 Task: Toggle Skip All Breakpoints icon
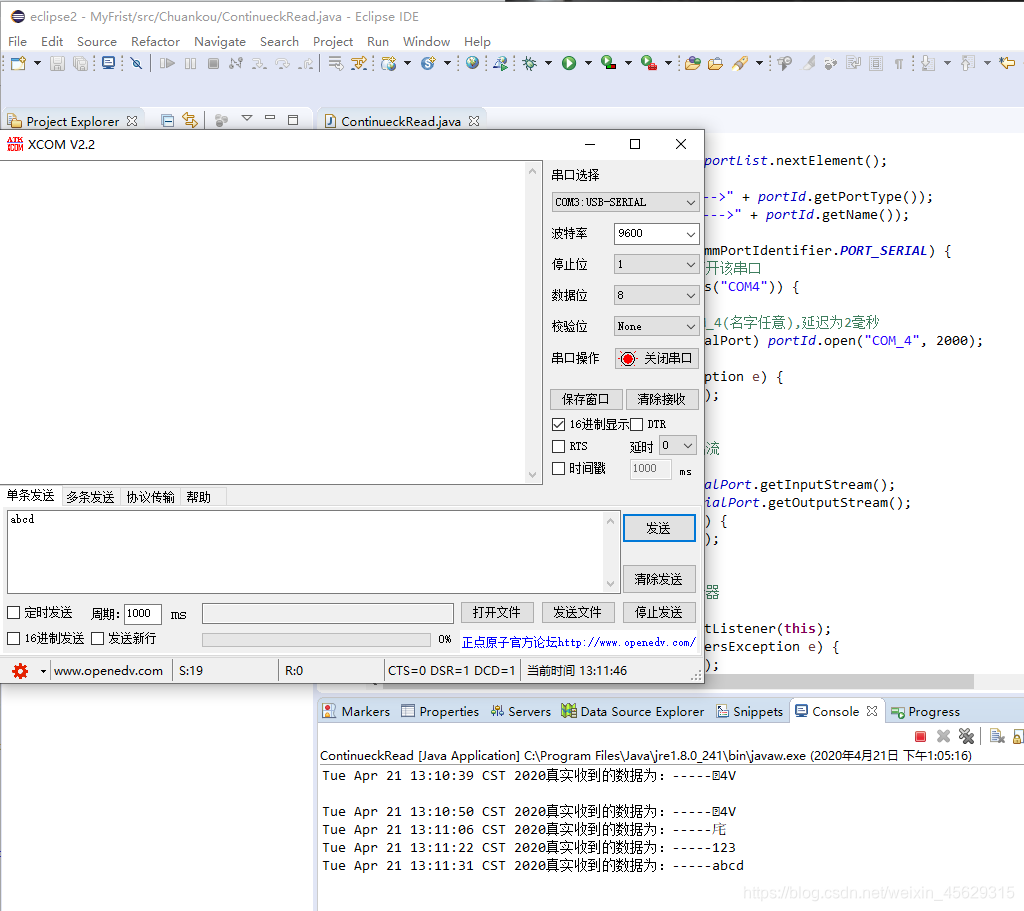(x=136, y=63)
